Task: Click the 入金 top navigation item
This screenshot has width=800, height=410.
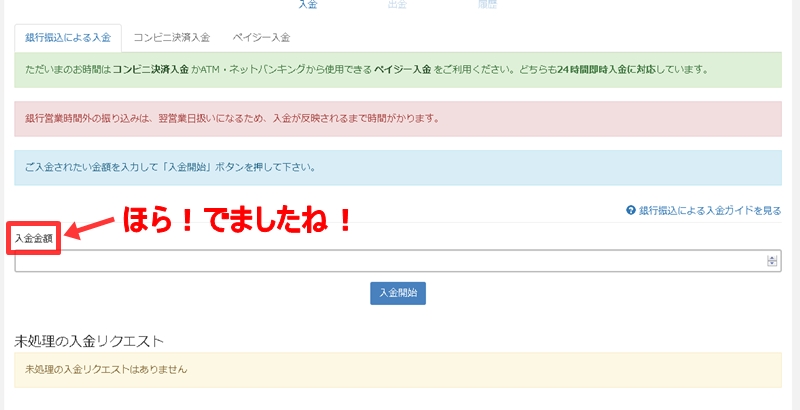Action: (x=308, y=5)
